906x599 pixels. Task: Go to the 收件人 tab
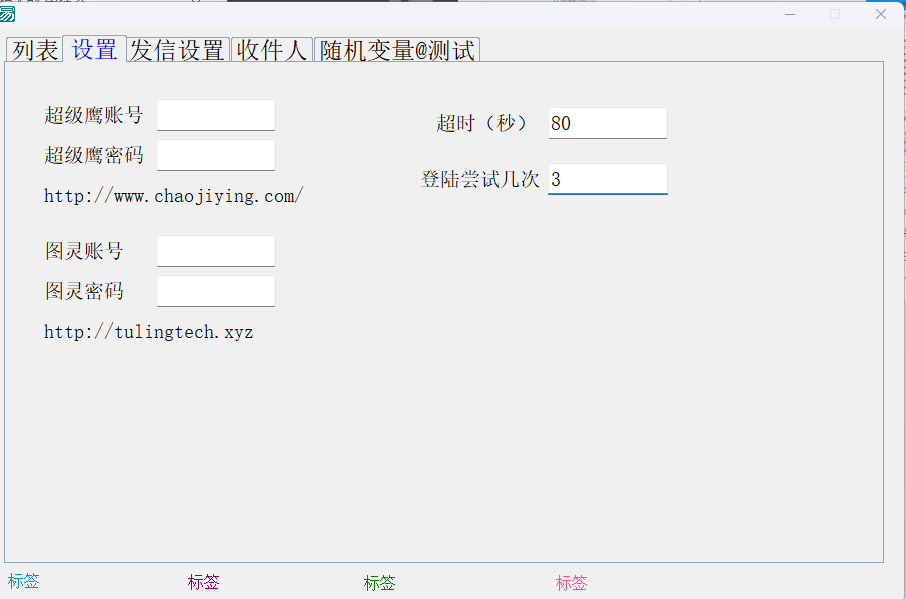point(272,50)
